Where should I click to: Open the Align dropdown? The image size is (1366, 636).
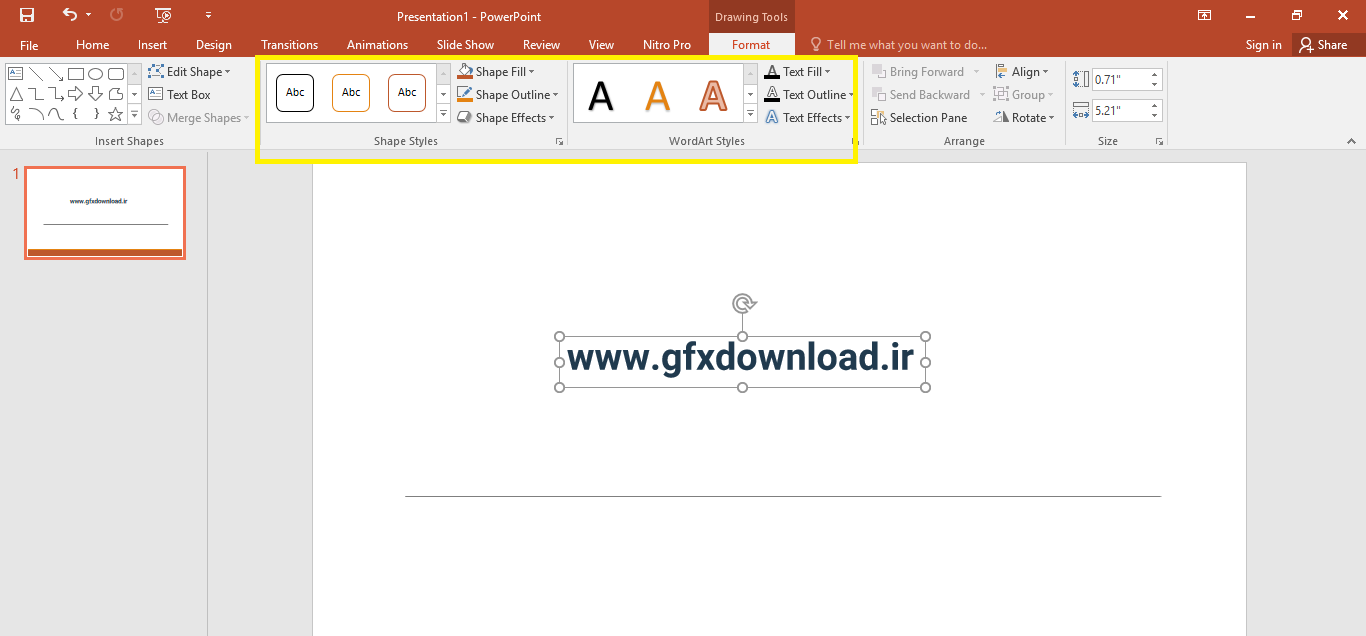[x=1022, y=72]
